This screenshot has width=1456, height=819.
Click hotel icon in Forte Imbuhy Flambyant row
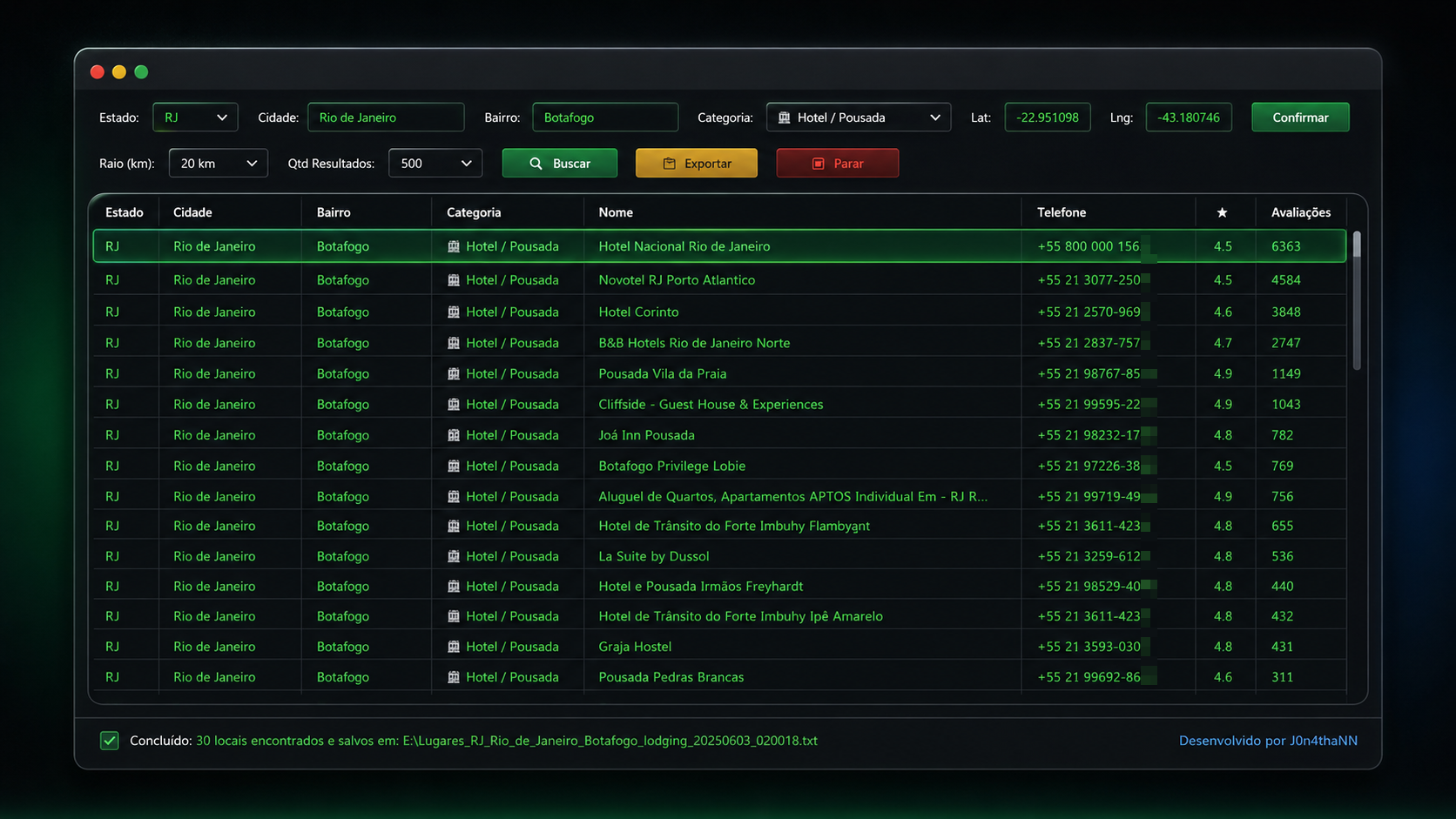pos(454,526)
